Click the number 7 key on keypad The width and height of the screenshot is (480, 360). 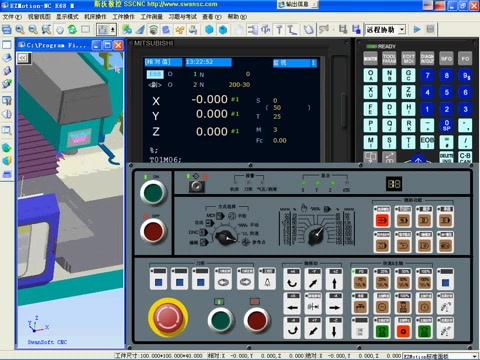[427, 75]
